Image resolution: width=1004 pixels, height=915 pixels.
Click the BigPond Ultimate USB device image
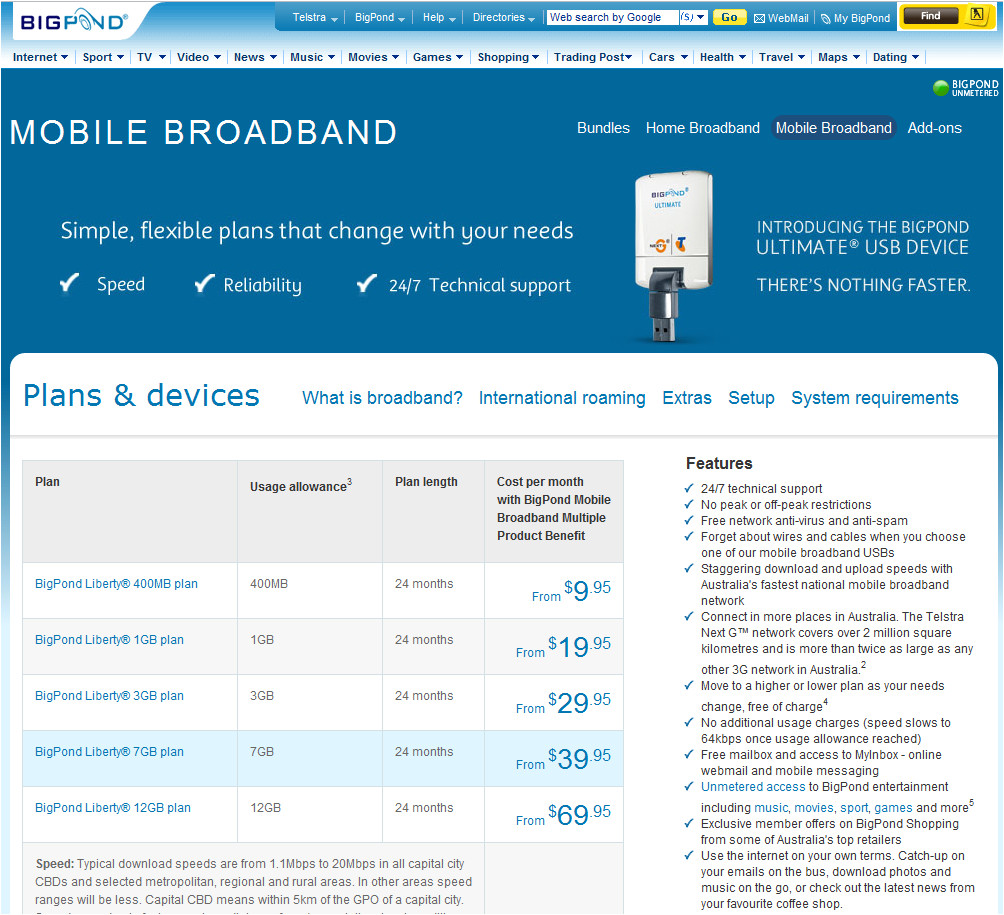tap(672, 250)
